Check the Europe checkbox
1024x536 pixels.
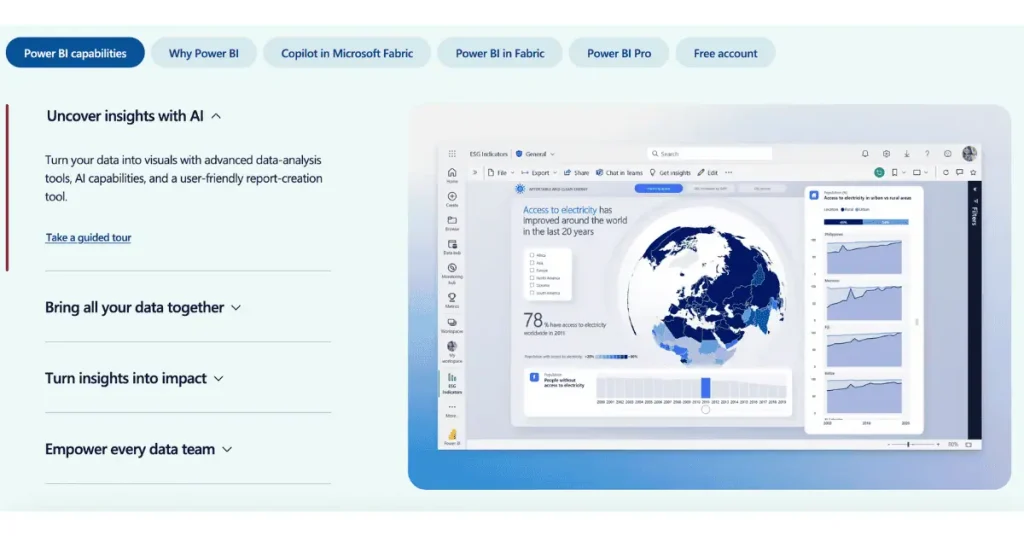click(x=532, y=270)
